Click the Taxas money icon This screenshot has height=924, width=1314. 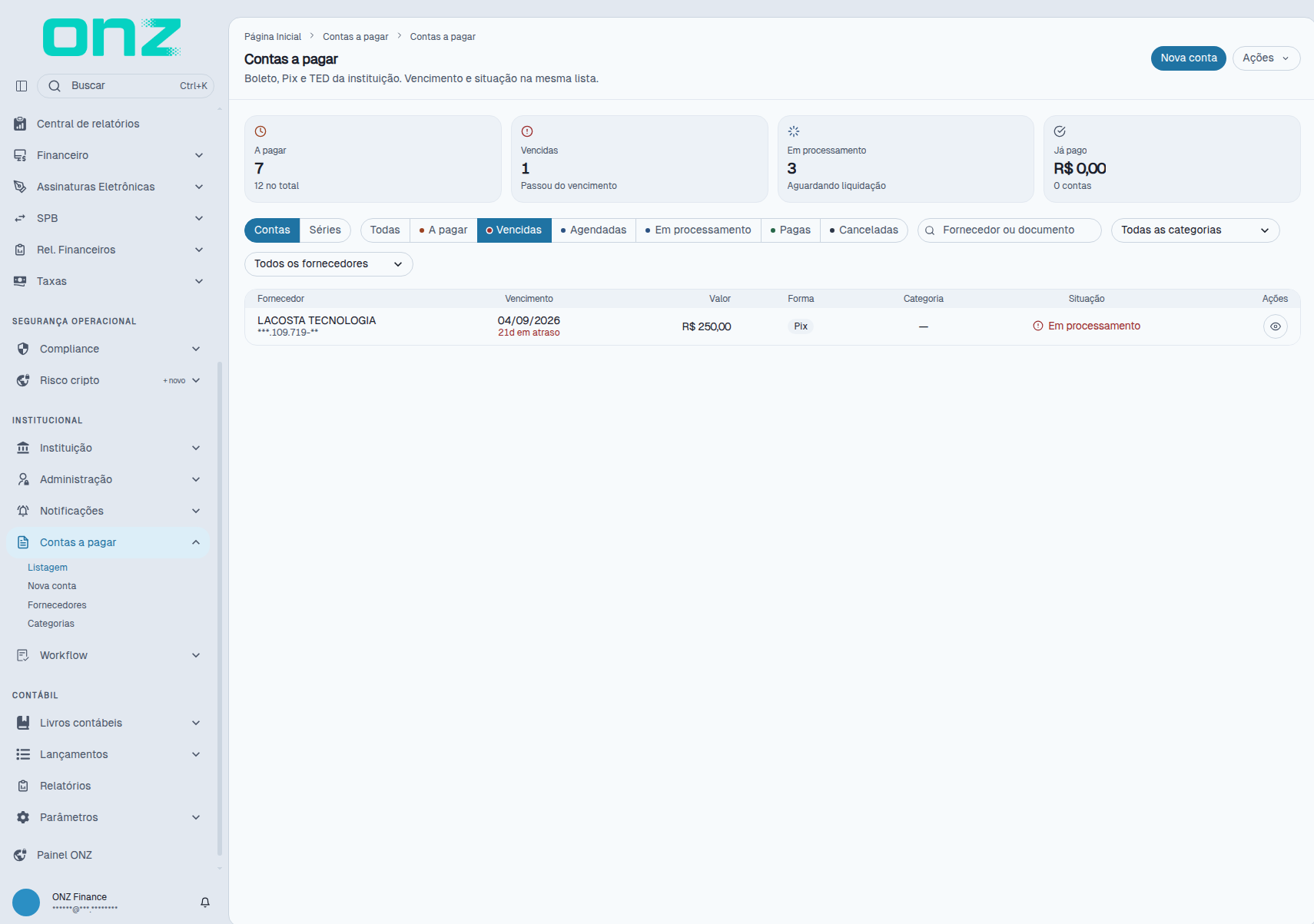click(x=20, y=281)
